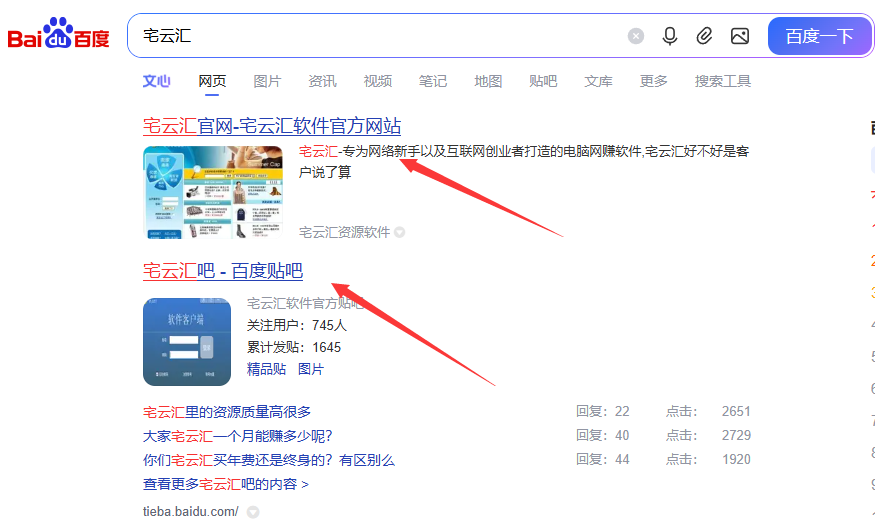Click the 百度一下 search button

click(x=819, y=36)
